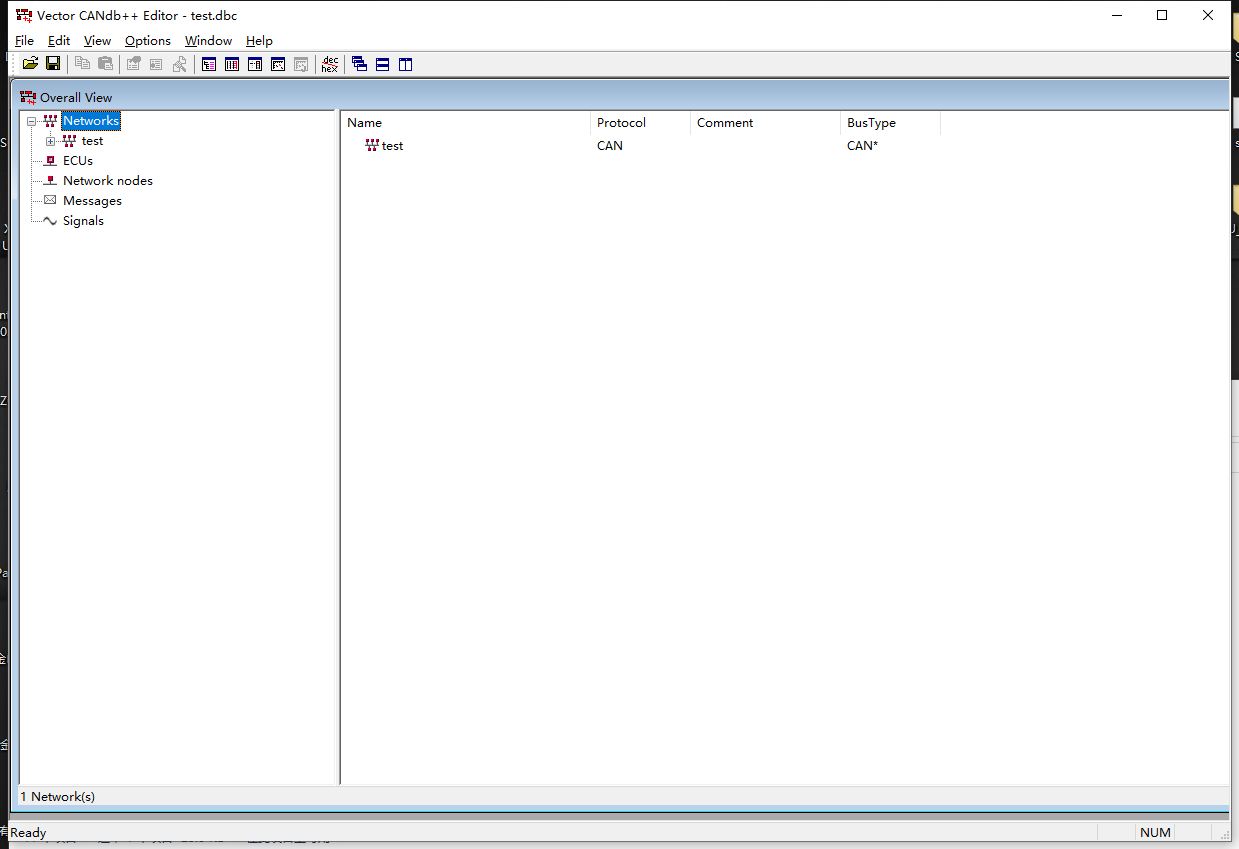Tile windows vertically via toolbar icon

(x=406, y=64)
